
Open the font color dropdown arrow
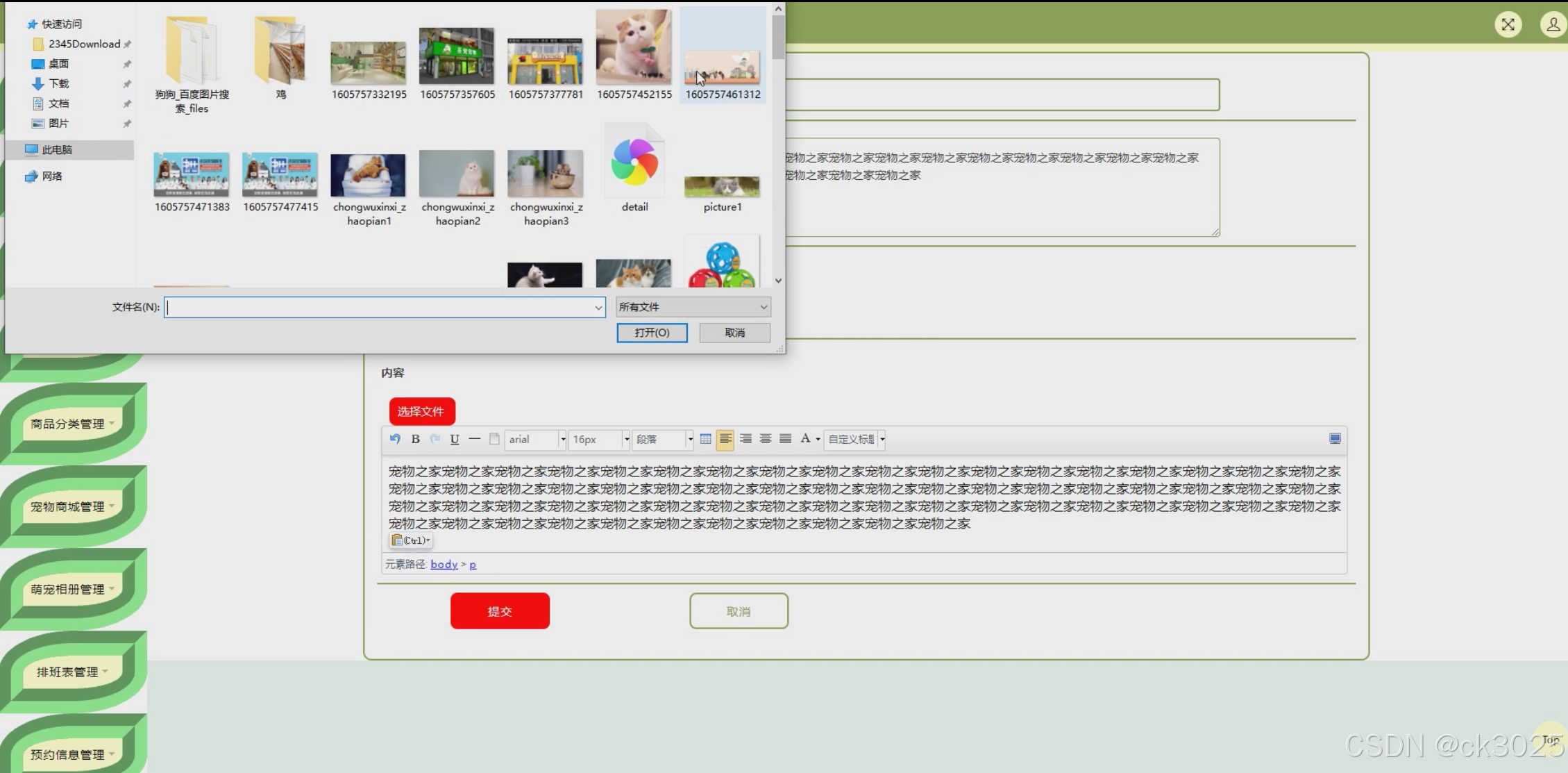pyautogui.click(x=818, y=439)
